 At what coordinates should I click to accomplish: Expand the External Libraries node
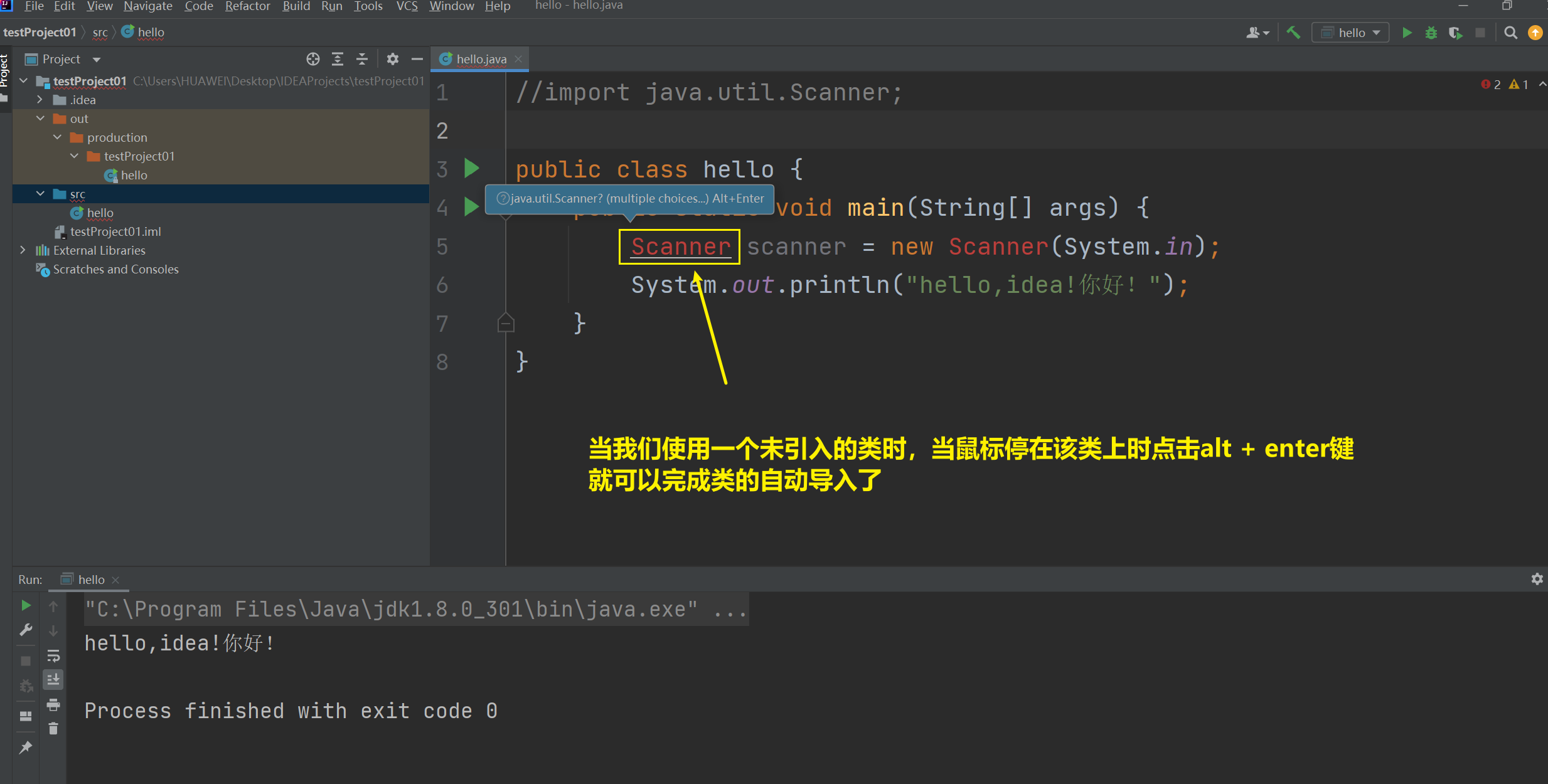(x=23, y=250)
